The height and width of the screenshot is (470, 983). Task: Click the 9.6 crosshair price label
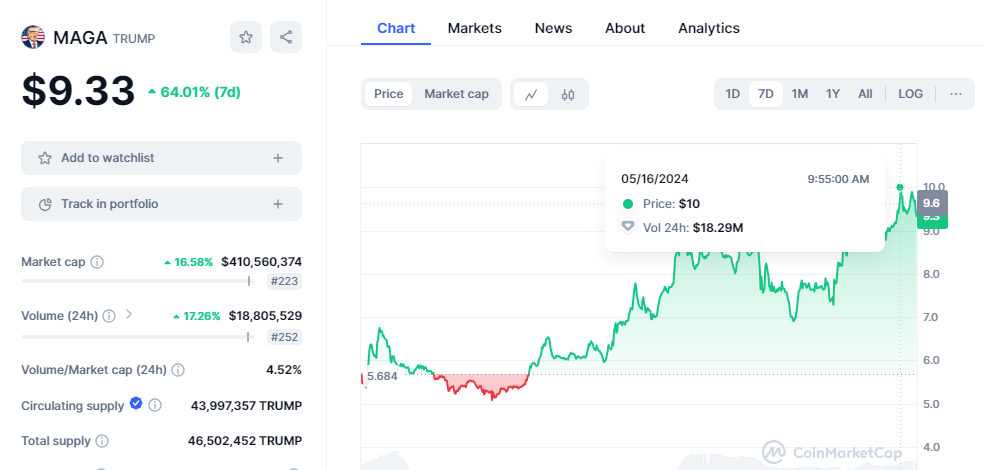(x=932, y=203)
